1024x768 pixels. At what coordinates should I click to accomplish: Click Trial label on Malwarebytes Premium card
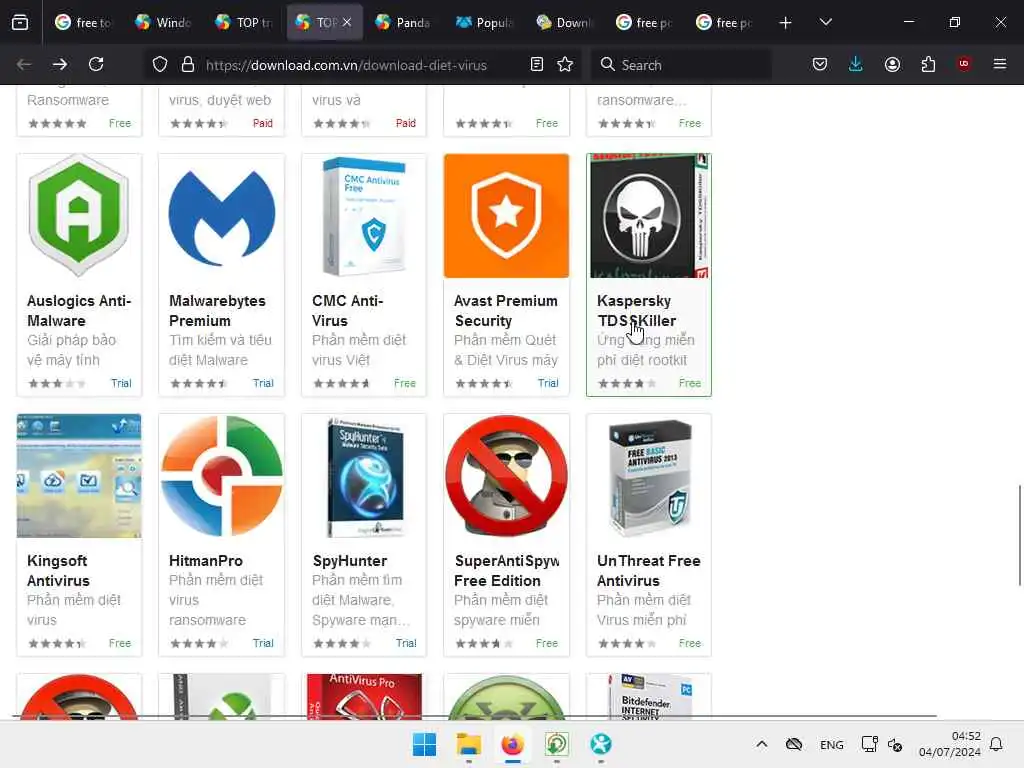(x=263, y=383)
